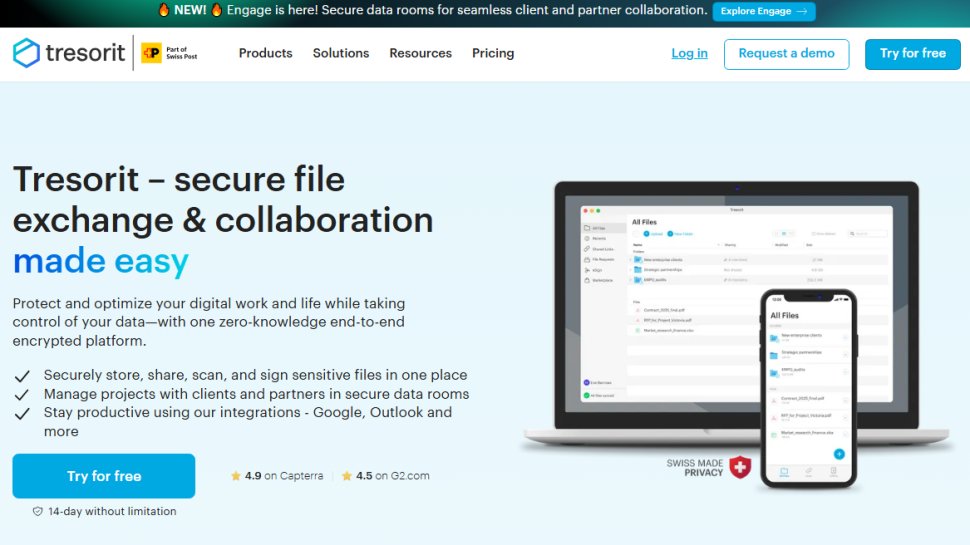The image size is (970, 545).
Task: Click Try for free in the header
Action: tap(912, 54)
